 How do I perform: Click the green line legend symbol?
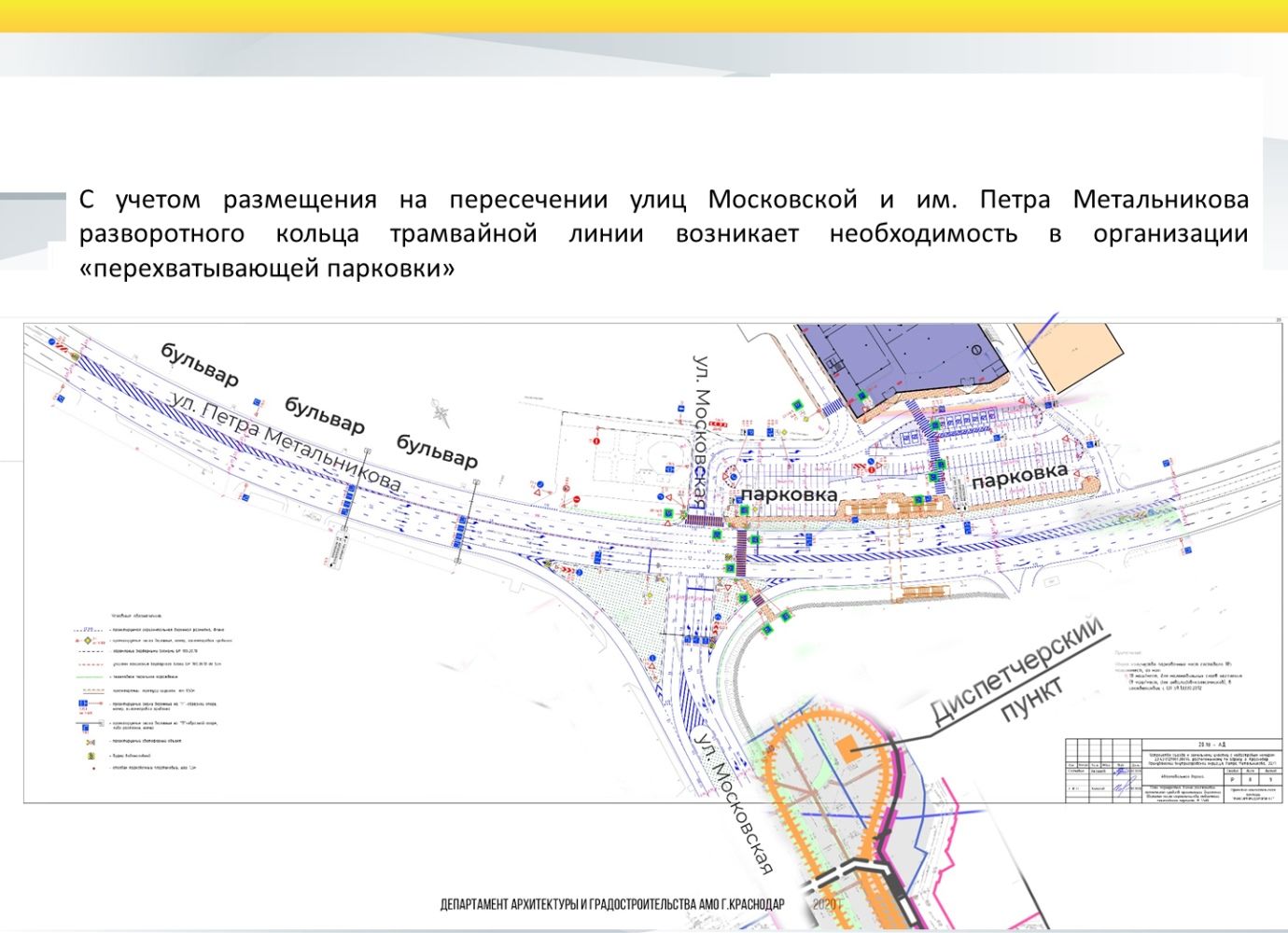coord(89,676)
